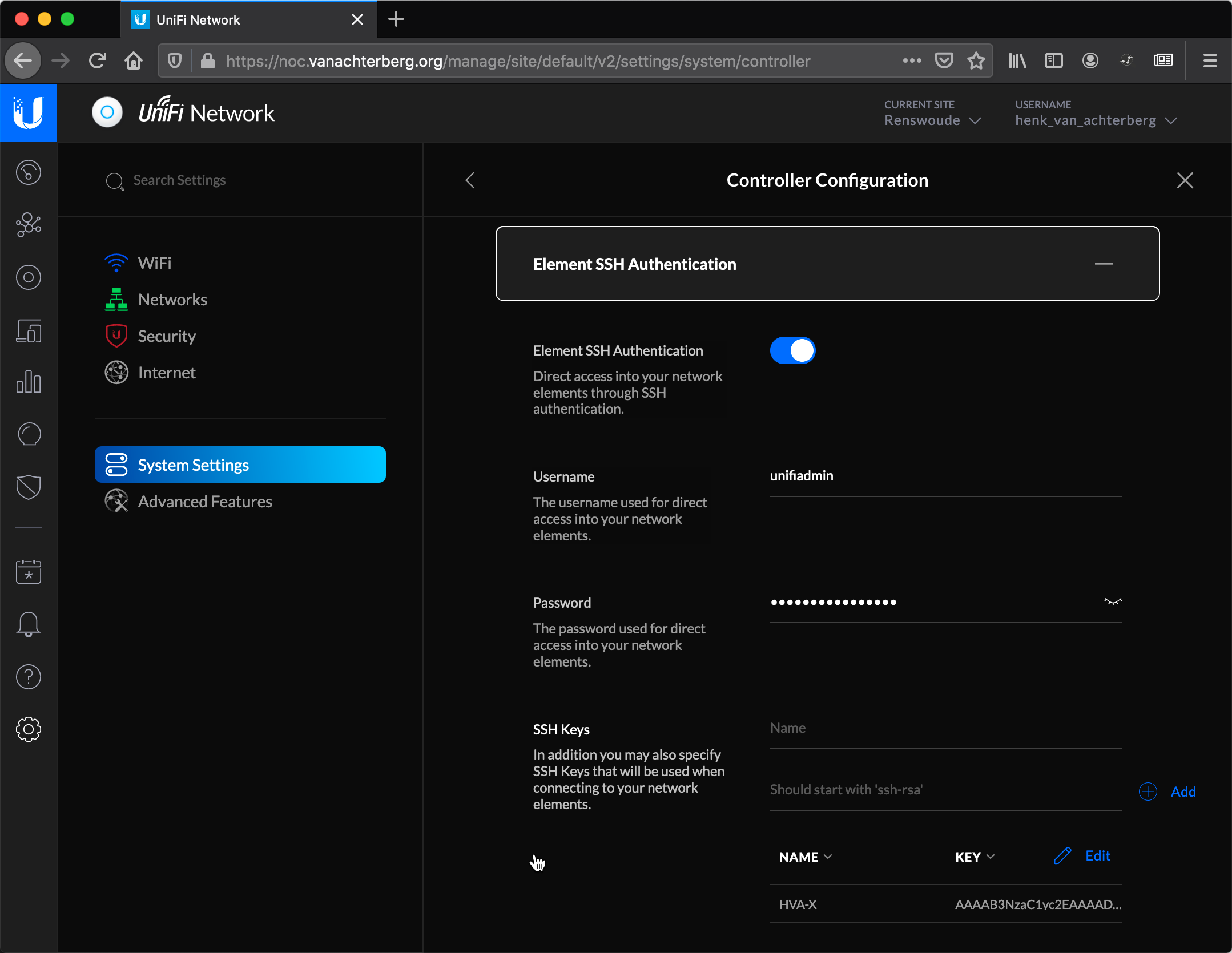Reveal the hidden password with eye icon
The image size is (1232, 953).
click(1112, 601)
